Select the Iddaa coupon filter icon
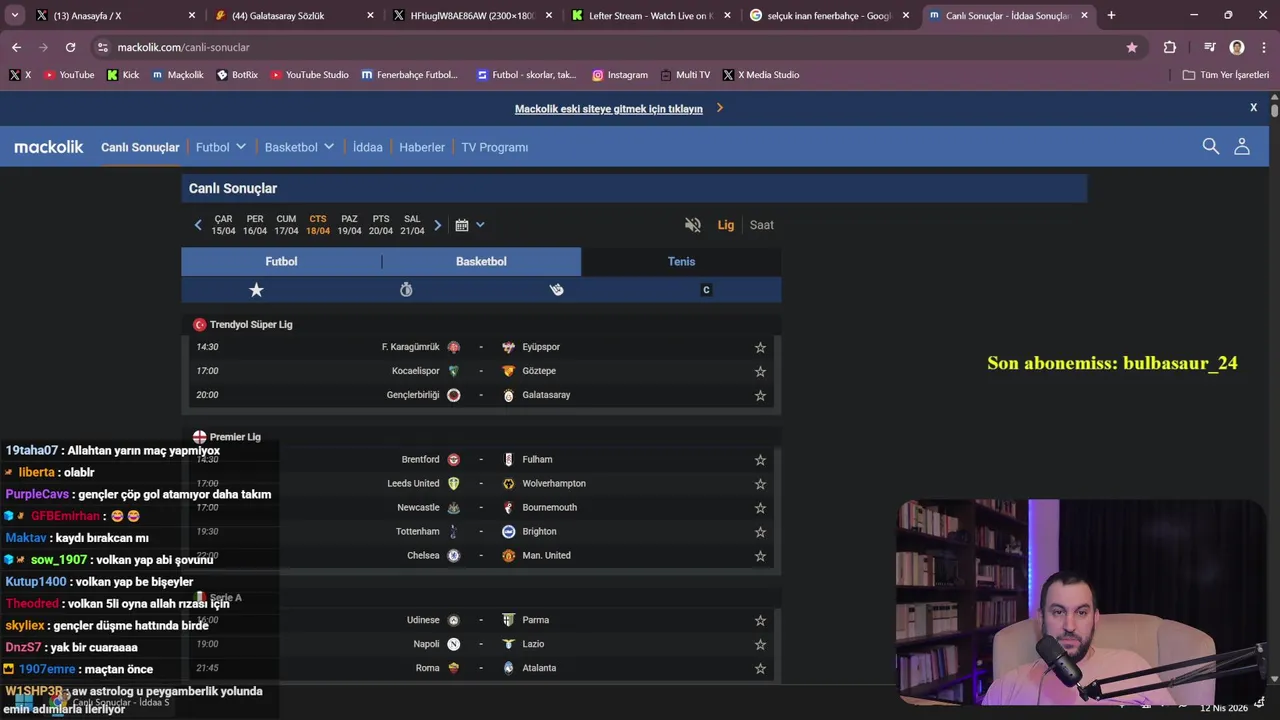The image size is (1280, 720). 556,290
